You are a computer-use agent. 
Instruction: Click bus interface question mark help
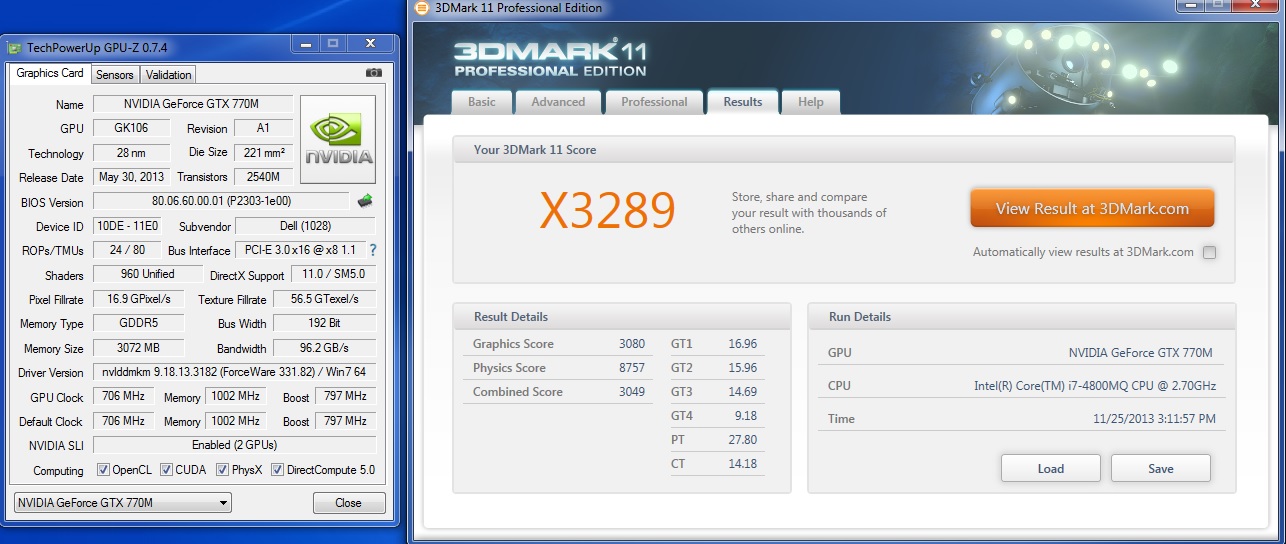point(373,250)
